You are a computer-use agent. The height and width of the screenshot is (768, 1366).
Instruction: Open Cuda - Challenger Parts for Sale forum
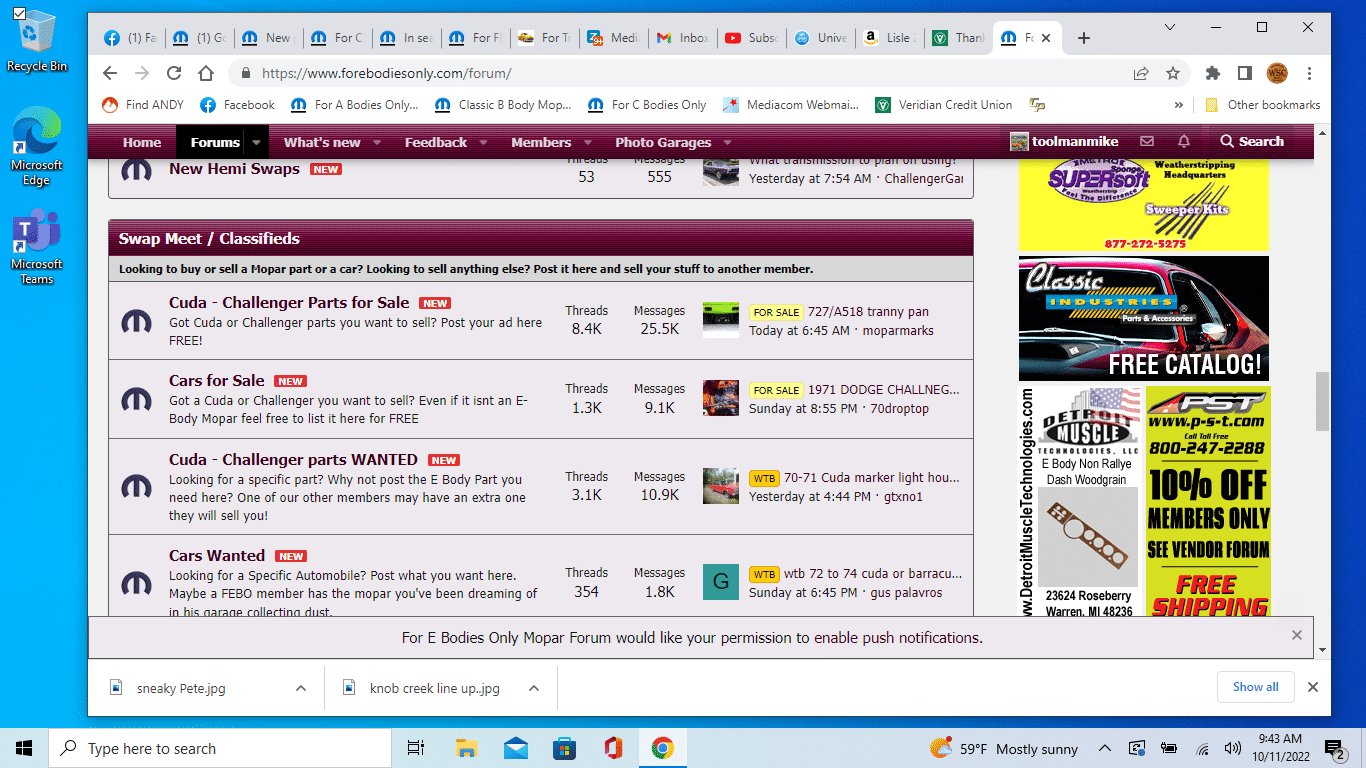point(289,302)
